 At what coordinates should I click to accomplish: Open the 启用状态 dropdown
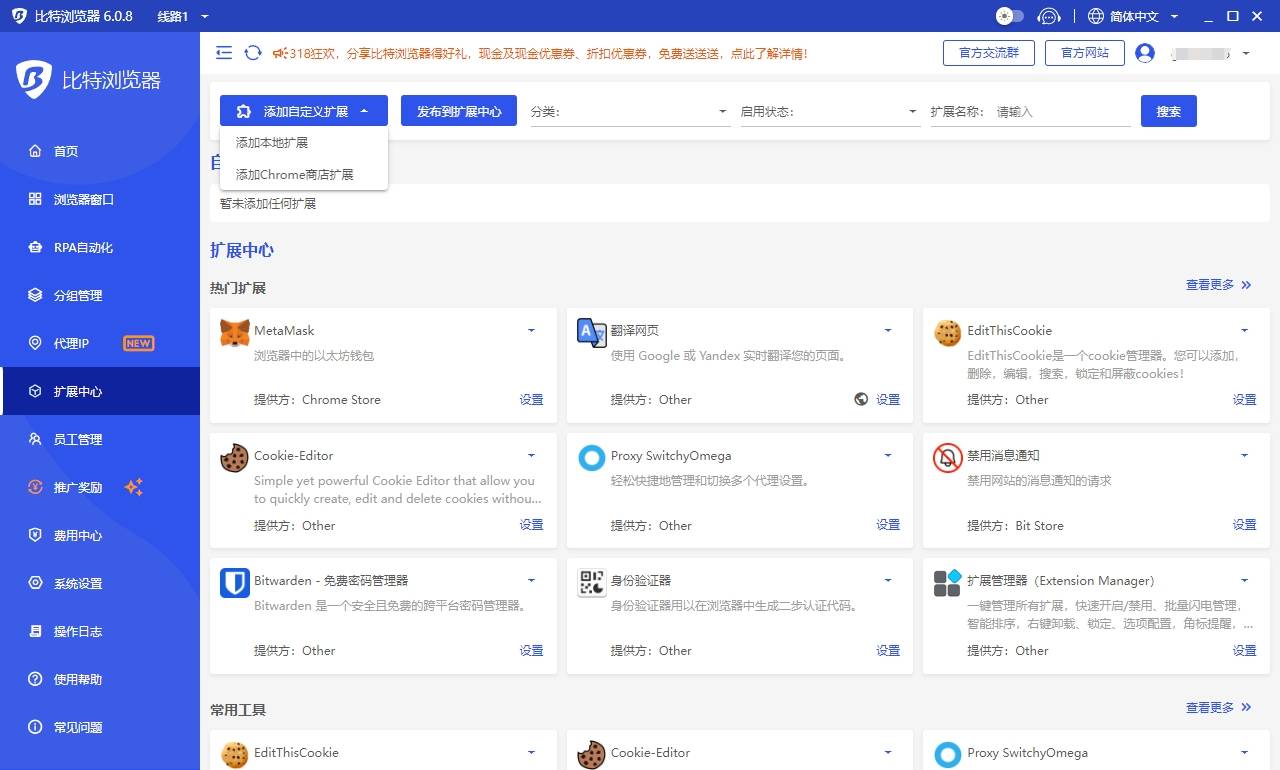coord(828,111)
